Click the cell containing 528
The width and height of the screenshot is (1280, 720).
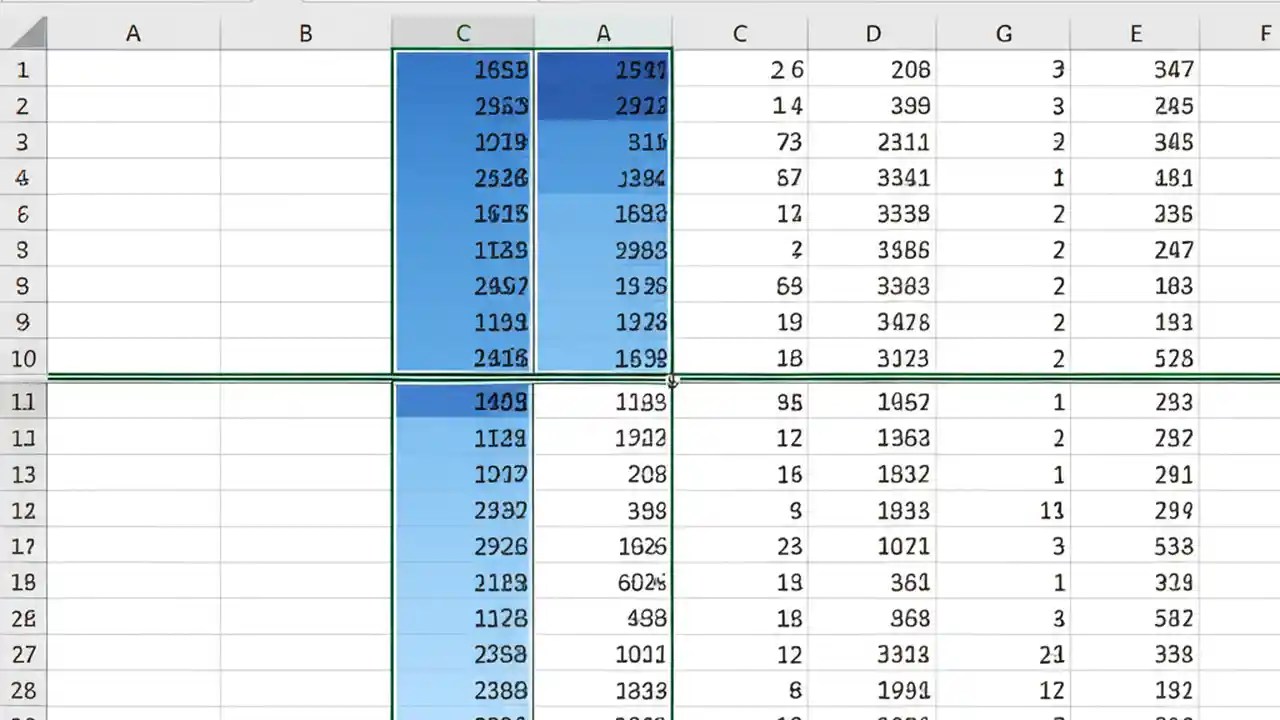click(x=1135, y=359)
